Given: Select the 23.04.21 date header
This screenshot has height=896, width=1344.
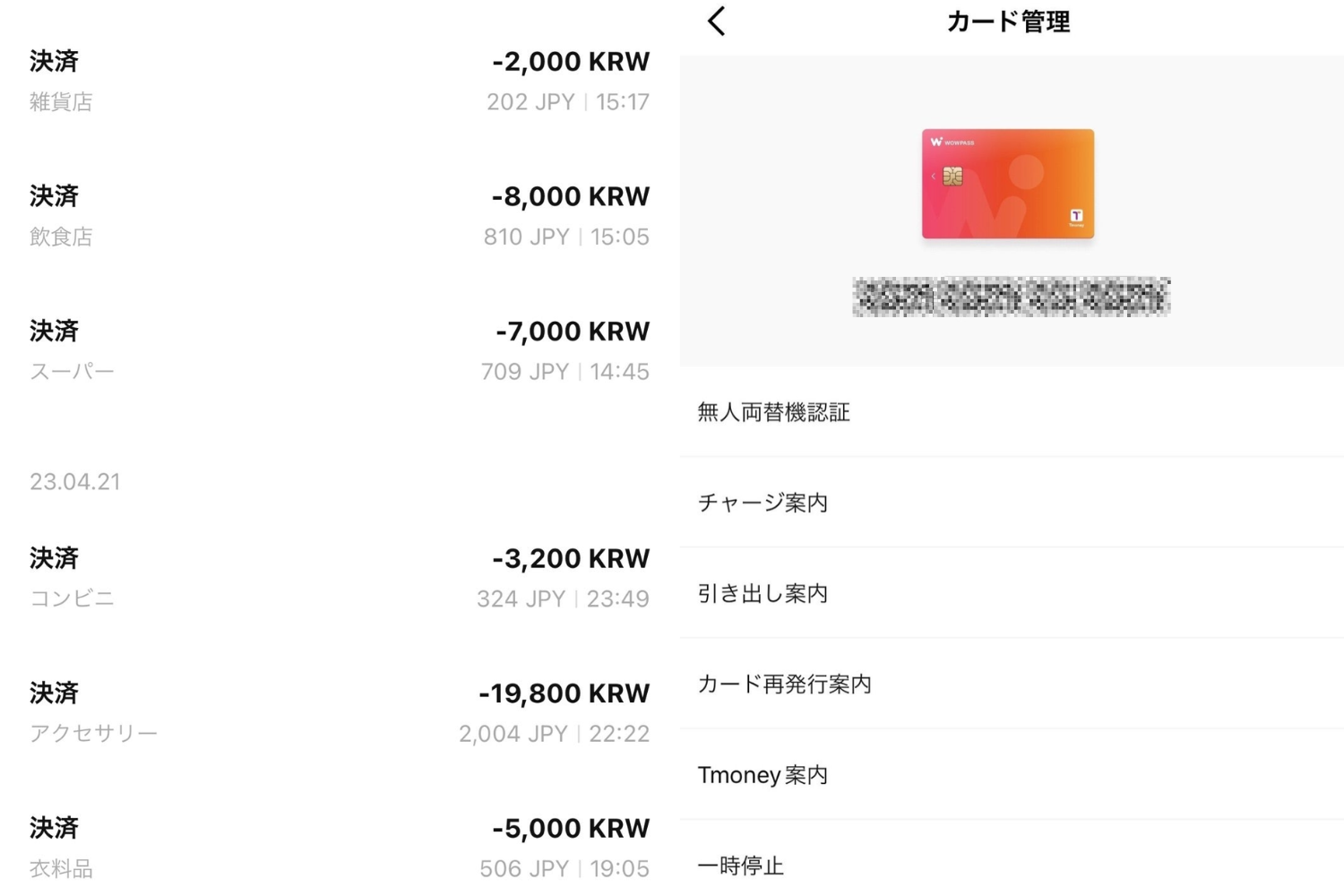Looking at the screenshot, I should [75, 481].
